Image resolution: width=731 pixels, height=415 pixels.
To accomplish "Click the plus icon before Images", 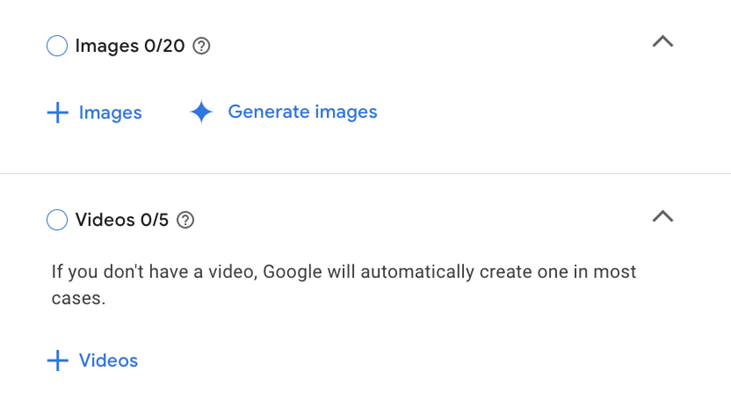I will [58, 113].
